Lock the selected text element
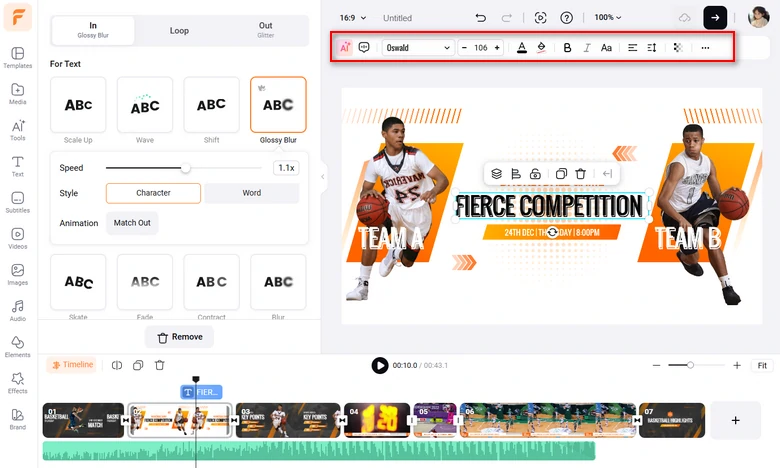Screen dimensions: 780x468 click(x=535, y=174)
